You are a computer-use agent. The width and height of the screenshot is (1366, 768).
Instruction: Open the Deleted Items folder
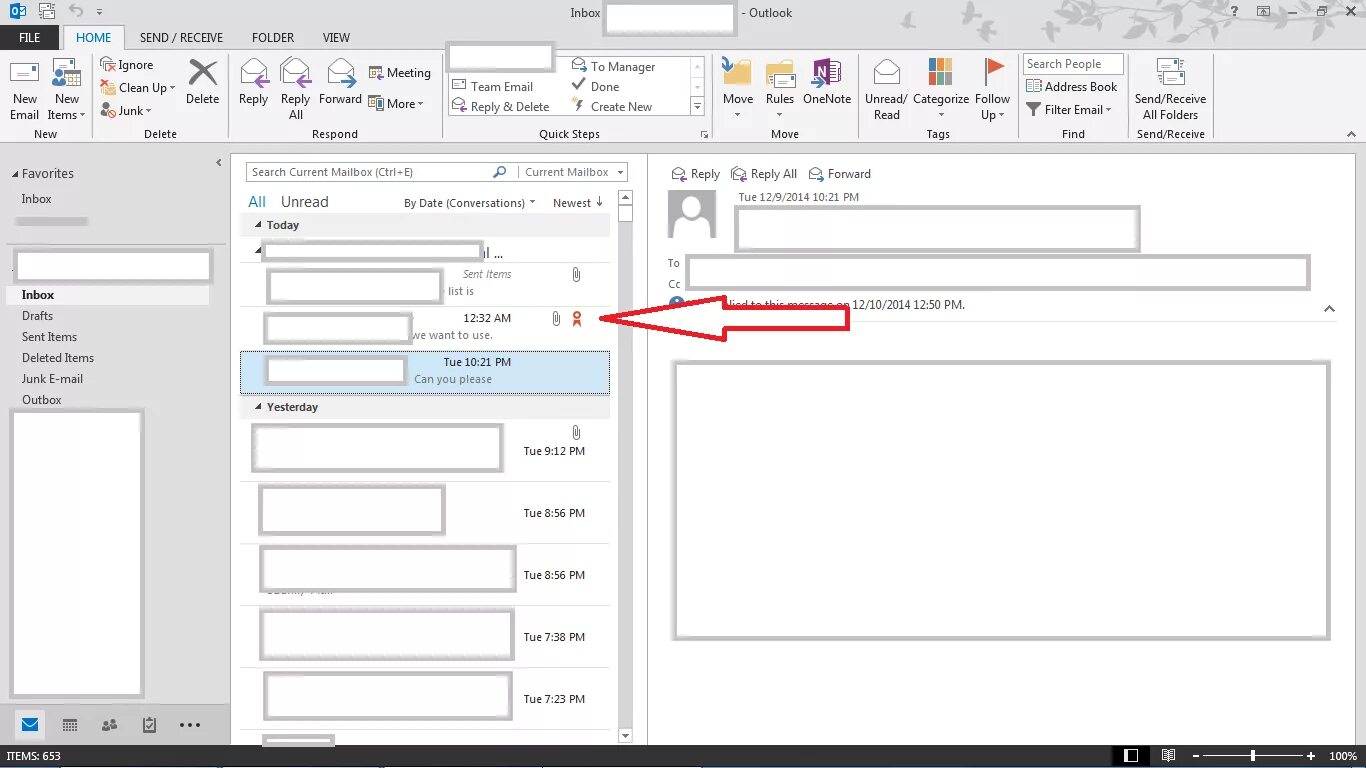58,358
